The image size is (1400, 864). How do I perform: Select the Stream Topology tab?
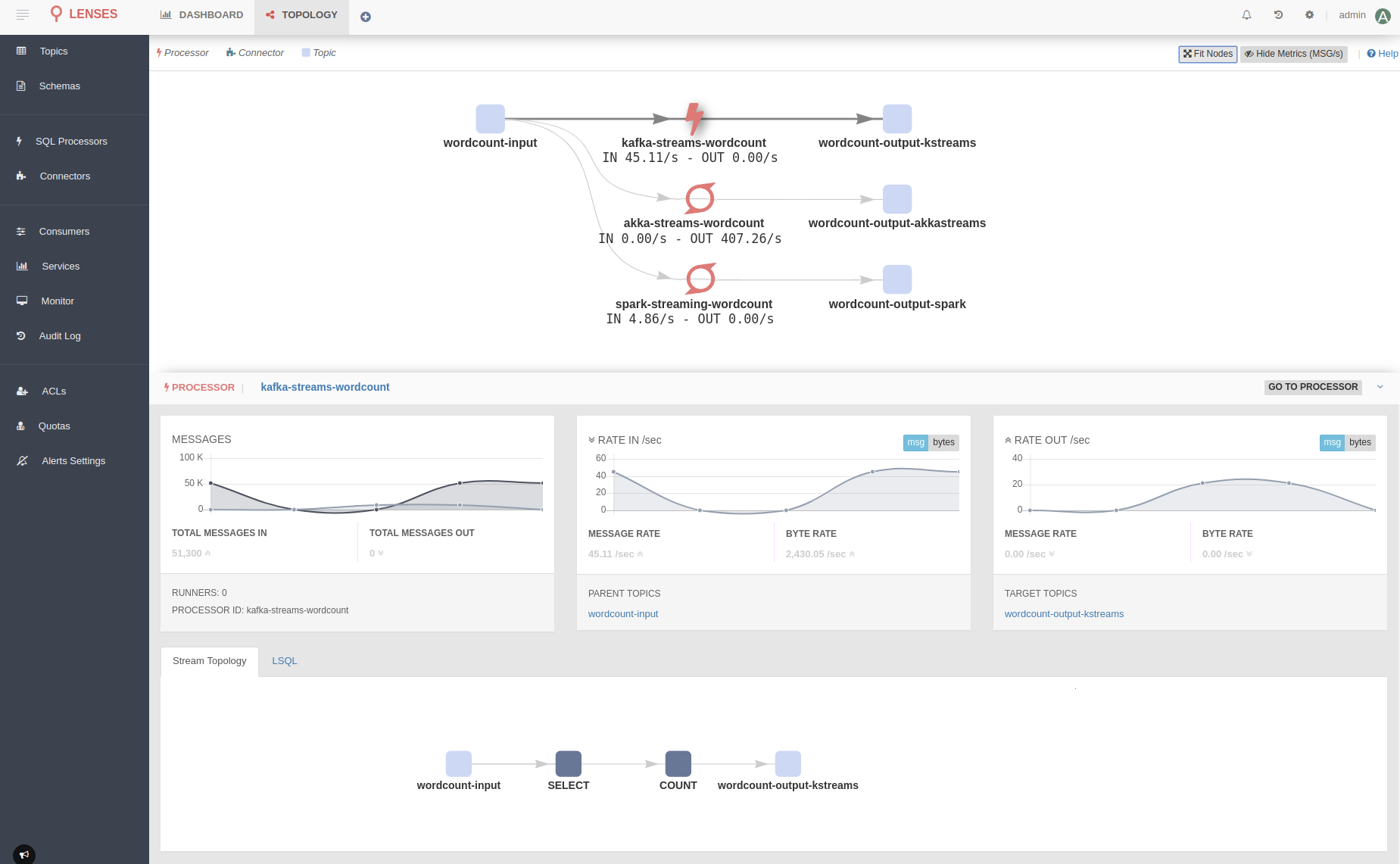pyautogui.click(x=210, y=661)
